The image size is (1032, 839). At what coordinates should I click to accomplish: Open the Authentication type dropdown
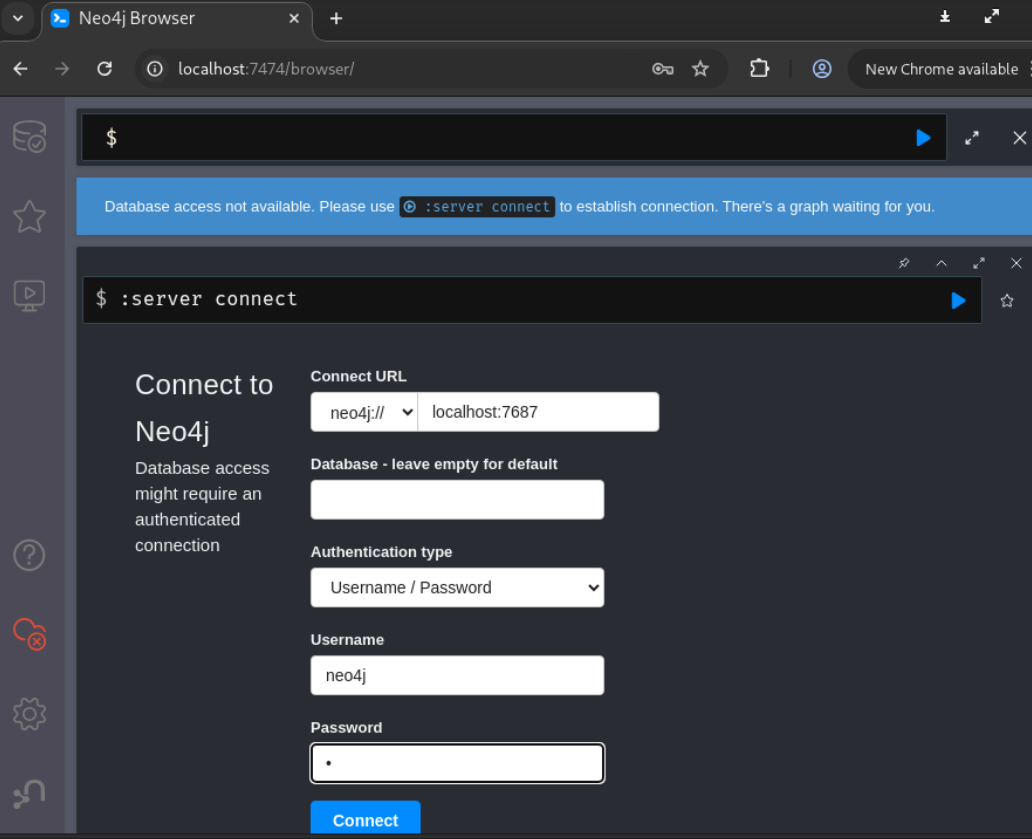[x=457, y=588]
